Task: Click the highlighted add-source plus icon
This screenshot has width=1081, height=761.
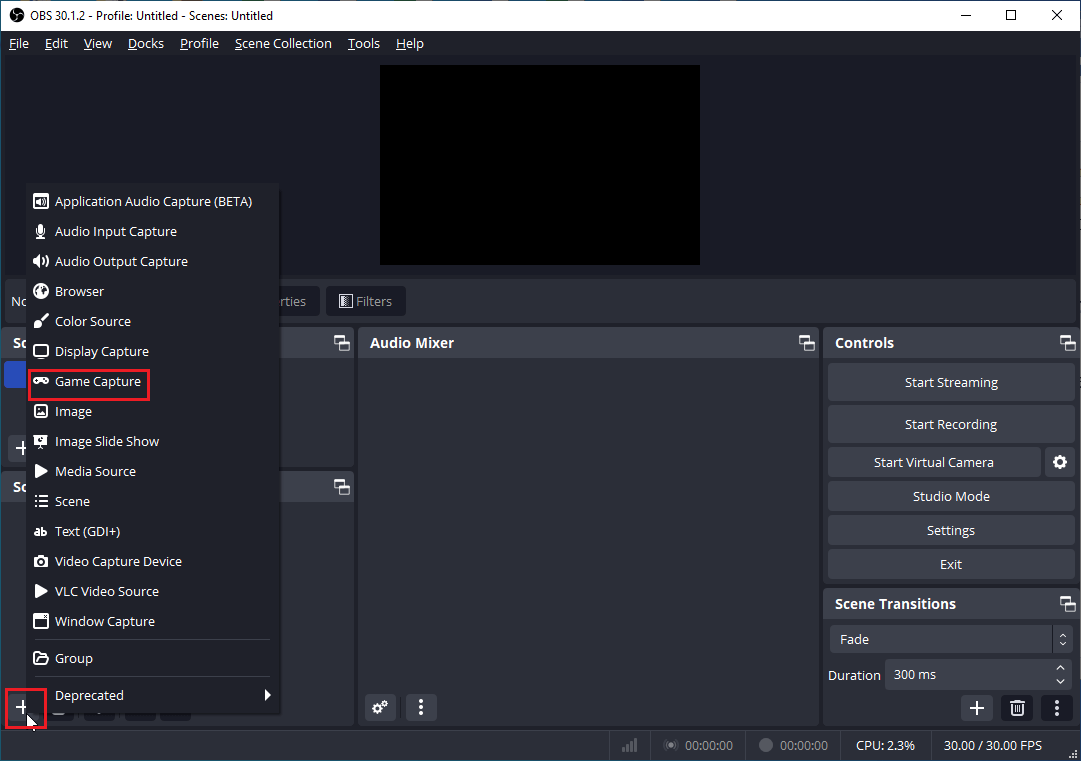Action: point(24,708)
